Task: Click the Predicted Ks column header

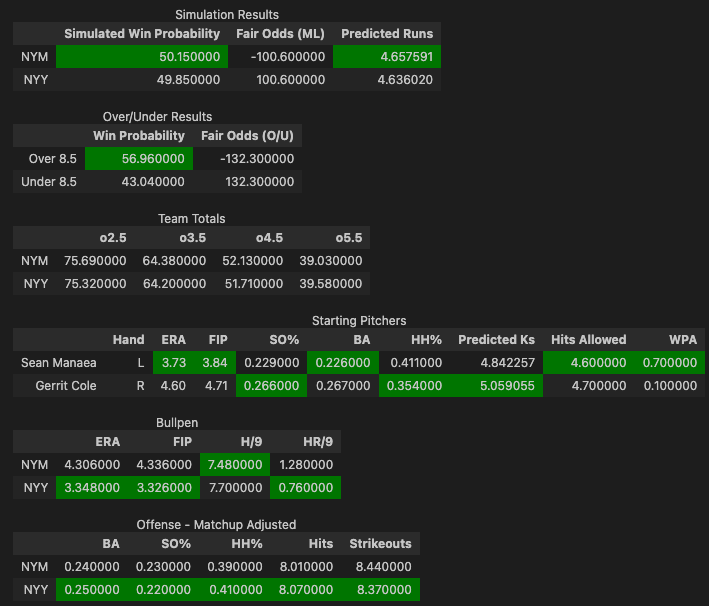Action: (496, 340)
